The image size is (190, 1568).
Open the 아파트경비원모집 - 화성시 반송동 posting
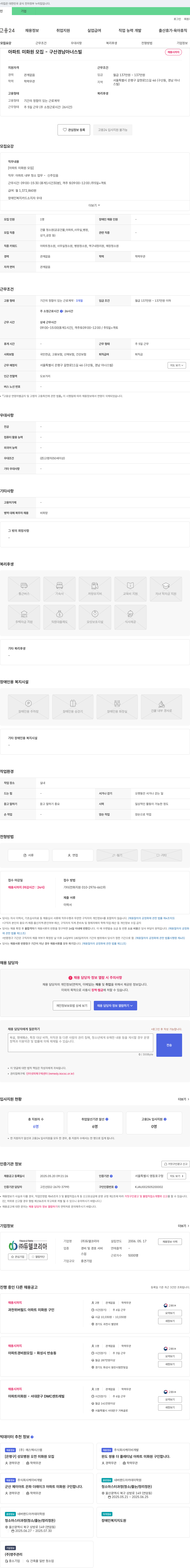coord(32,1353)
